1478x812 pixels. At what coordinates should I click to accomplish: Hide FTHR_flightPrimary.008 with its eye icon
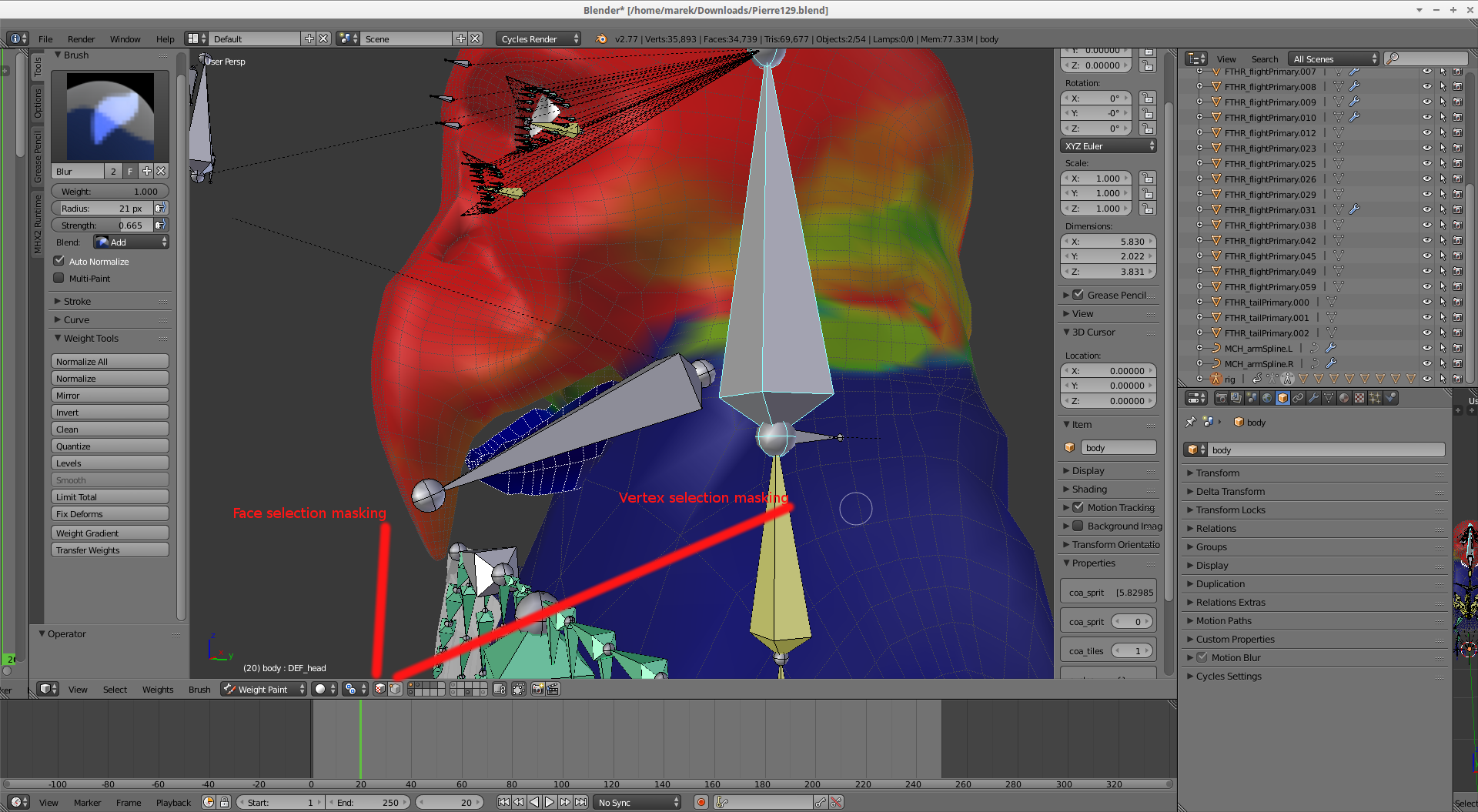[x=1427, y=86]
